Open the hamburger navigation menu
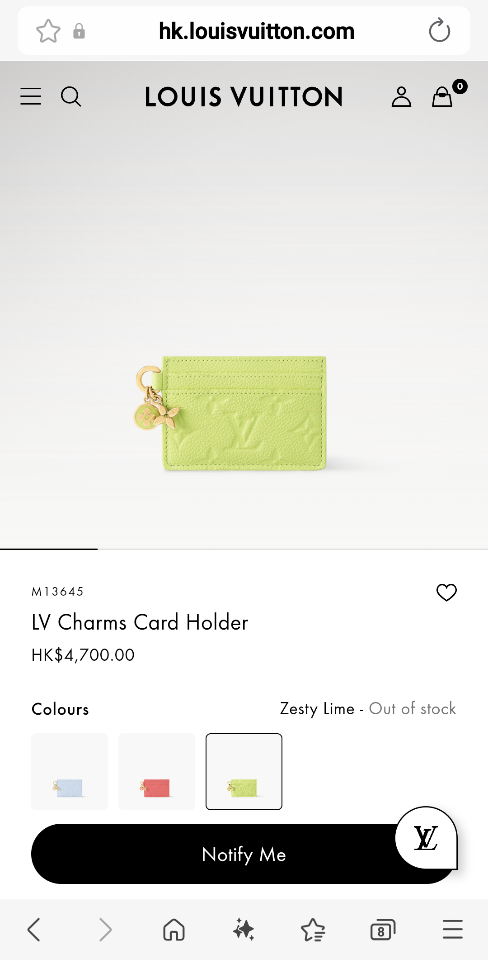Screen dimensions: 488x960 point(31,97)
